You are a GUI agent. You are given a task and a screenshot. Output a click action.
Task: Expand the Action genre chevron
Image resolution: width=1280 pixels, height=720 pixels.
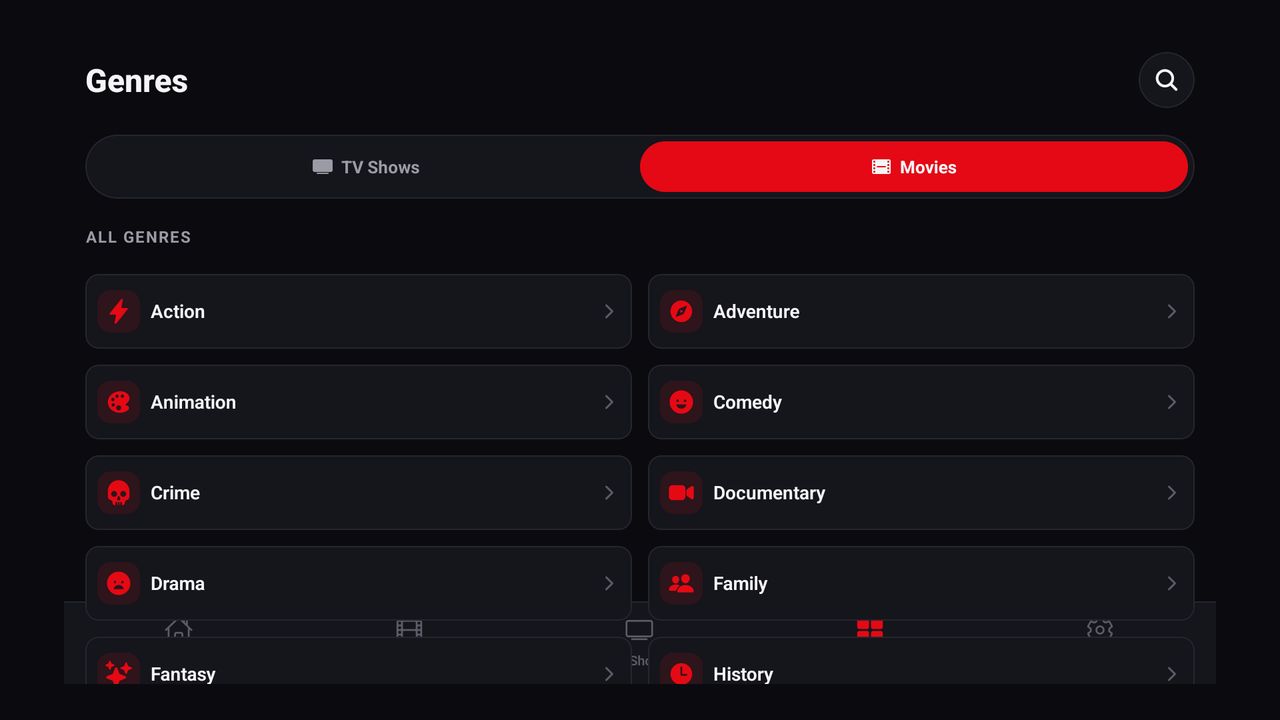pyautogui.click(x=609, y=311)
